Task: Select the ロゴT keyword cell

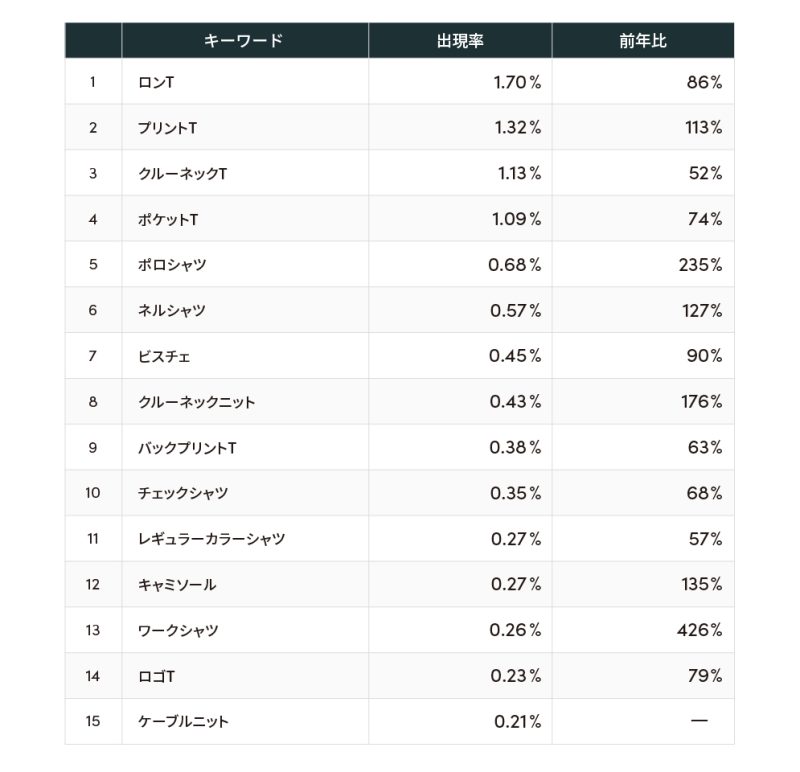Action: click(x=157, y=676)
